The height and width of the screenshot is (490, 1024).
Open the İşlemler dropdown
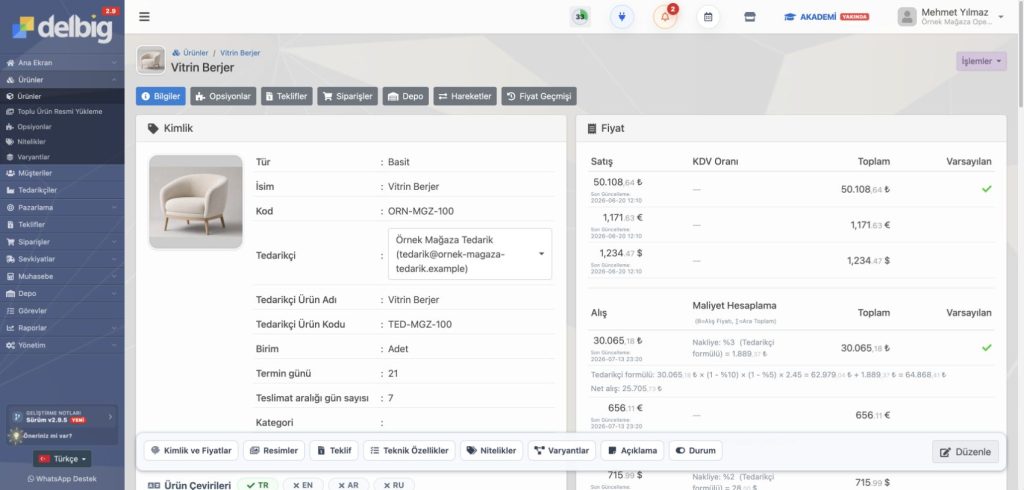[x=982, y=61]
